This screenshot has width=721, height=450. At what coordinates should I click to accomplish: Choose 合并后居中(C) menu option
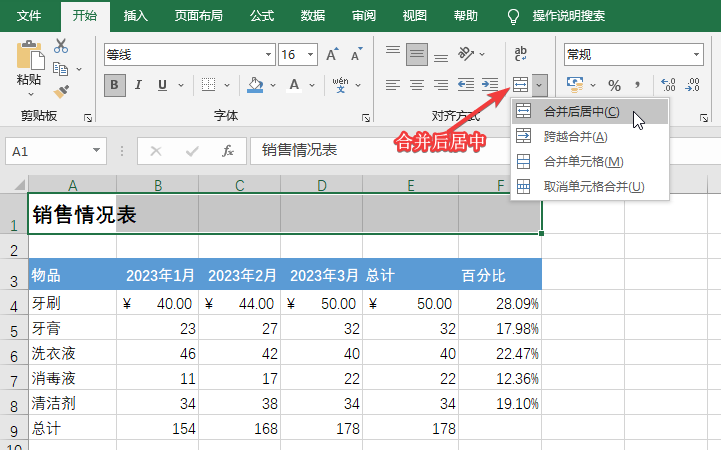point(590,111)
